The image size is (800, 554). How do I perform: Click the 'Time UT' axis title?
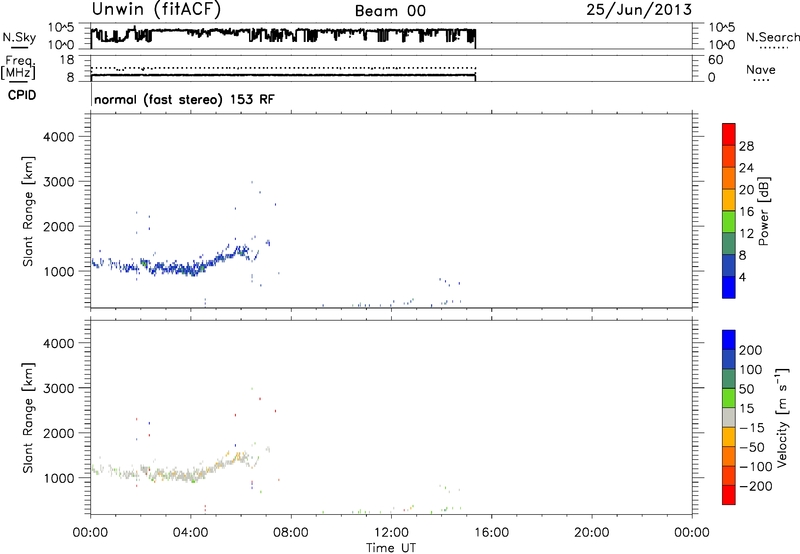coord(391,547)
